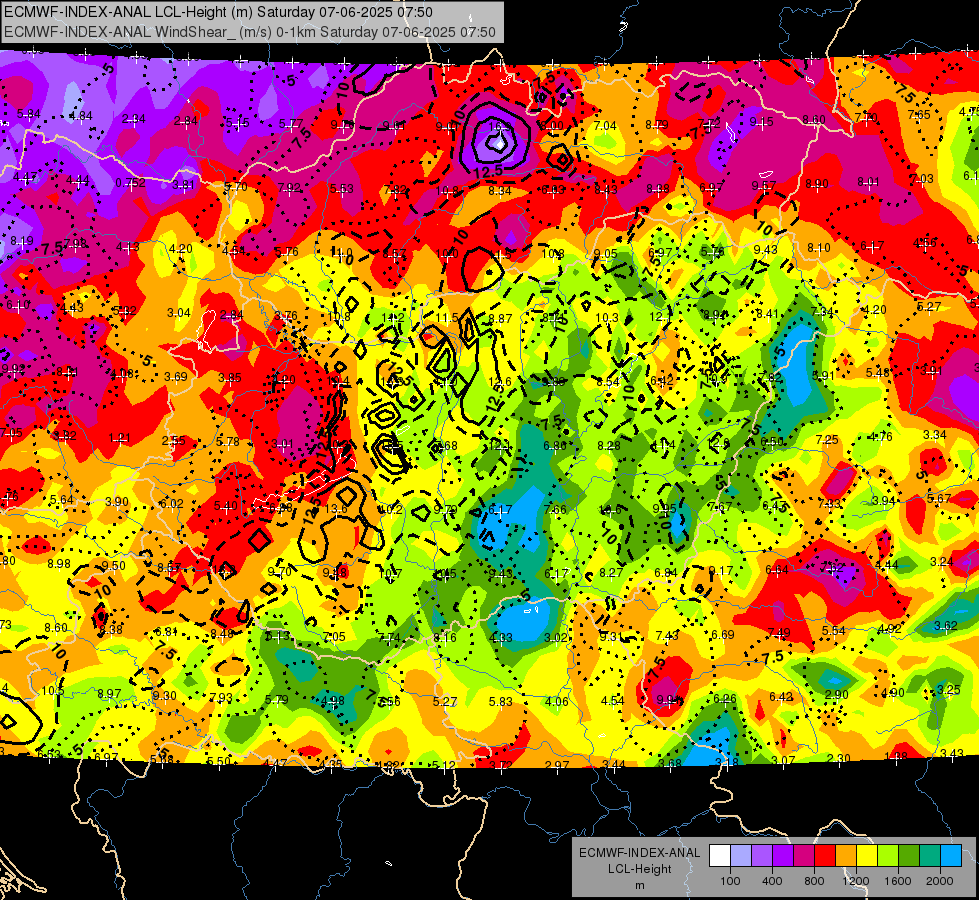The height and width of the screenshot is (900, 979).
Task: Click the map value '6.69'
Action: tap(723, 635)
